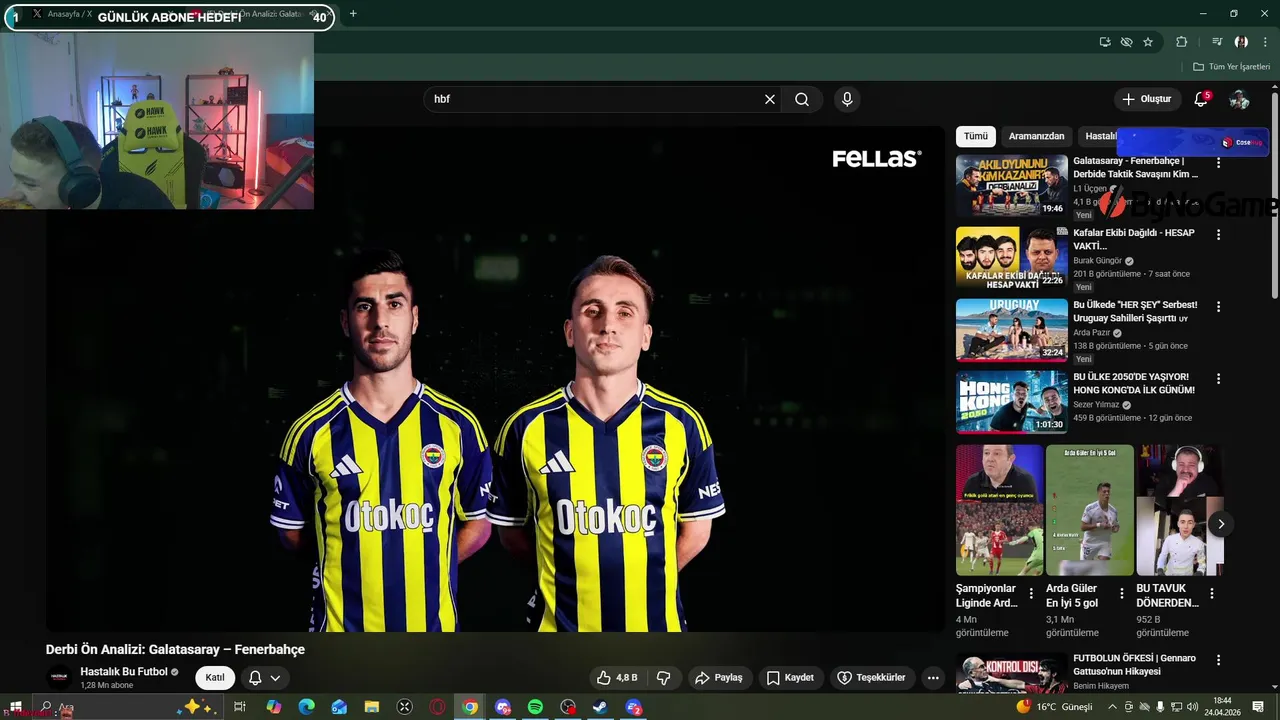Open Burak Güngör channel name
The height and width of the screenshot is (720, 1280).
tap(1097, 261)
